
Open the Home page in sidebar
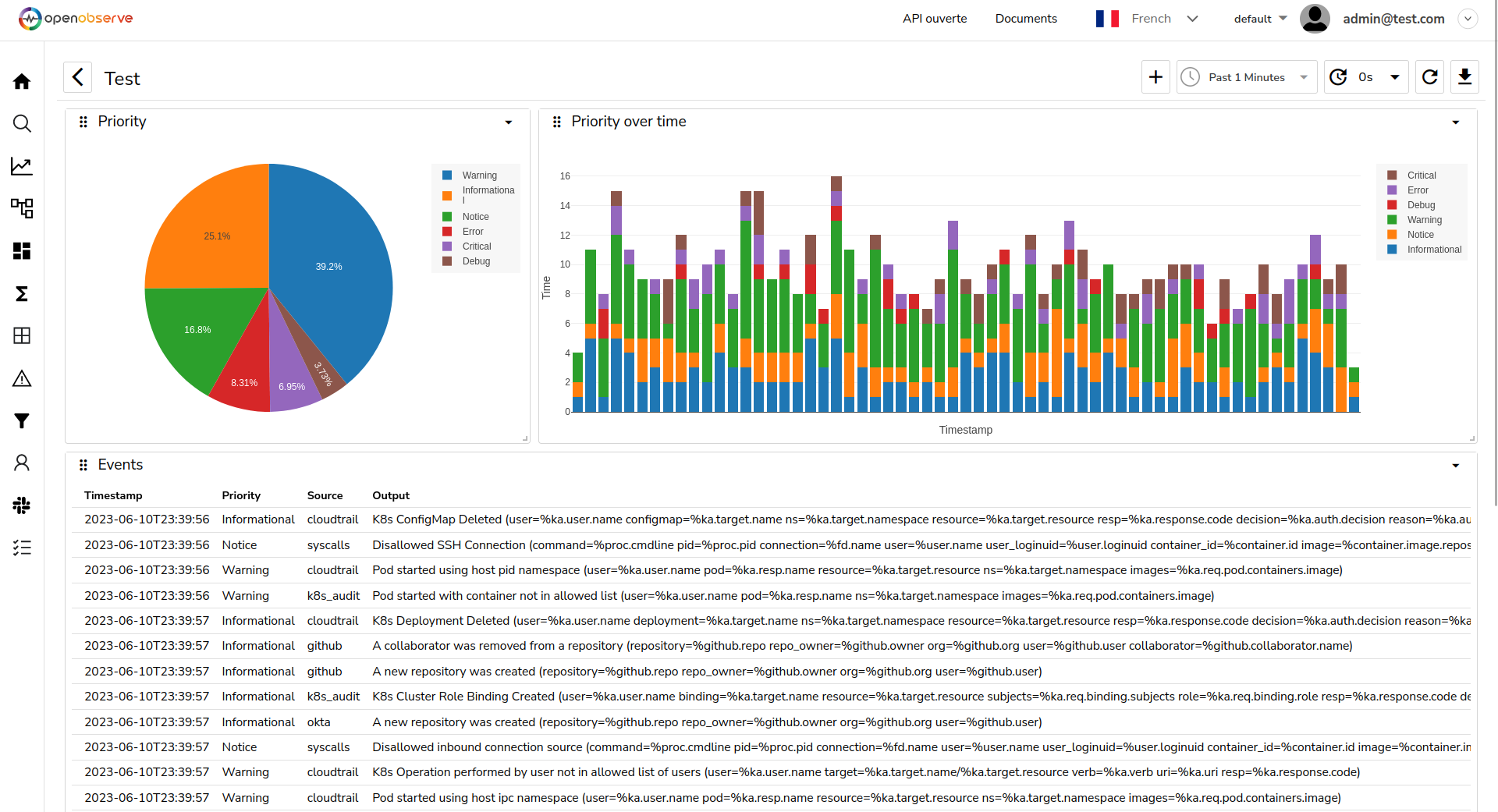tap(22, 81)
